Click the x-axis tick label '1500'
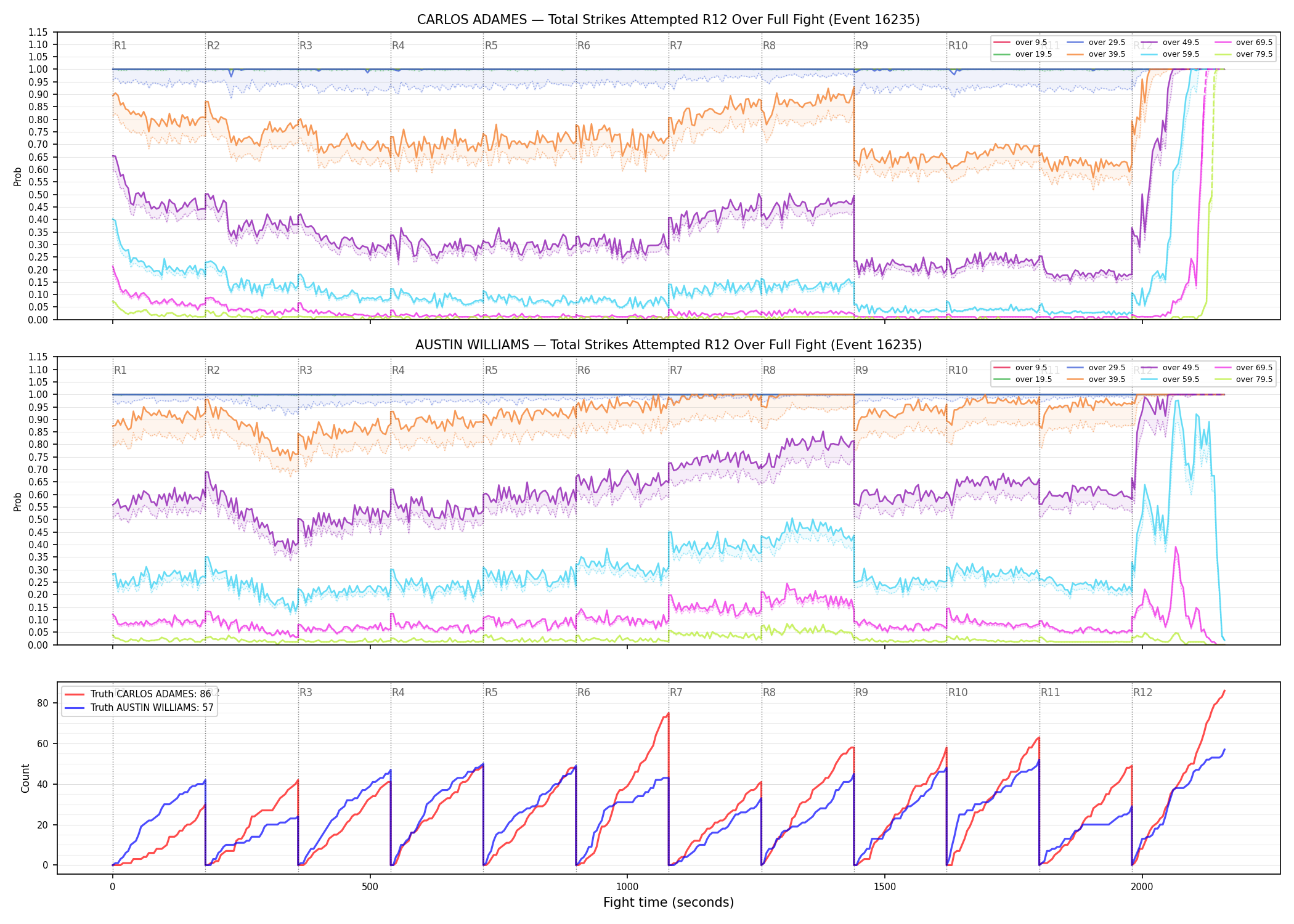 [x=885, y=887]
